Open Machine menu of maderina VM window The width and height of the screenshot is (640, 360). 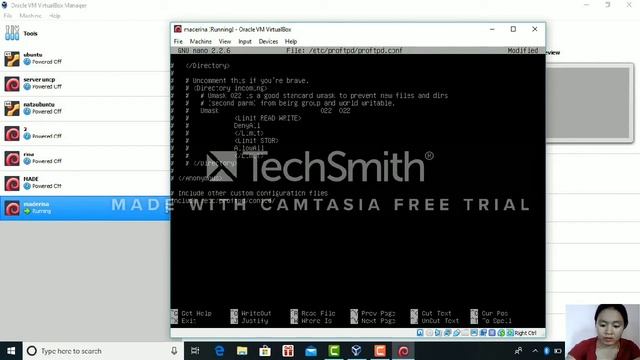point(201,42)
